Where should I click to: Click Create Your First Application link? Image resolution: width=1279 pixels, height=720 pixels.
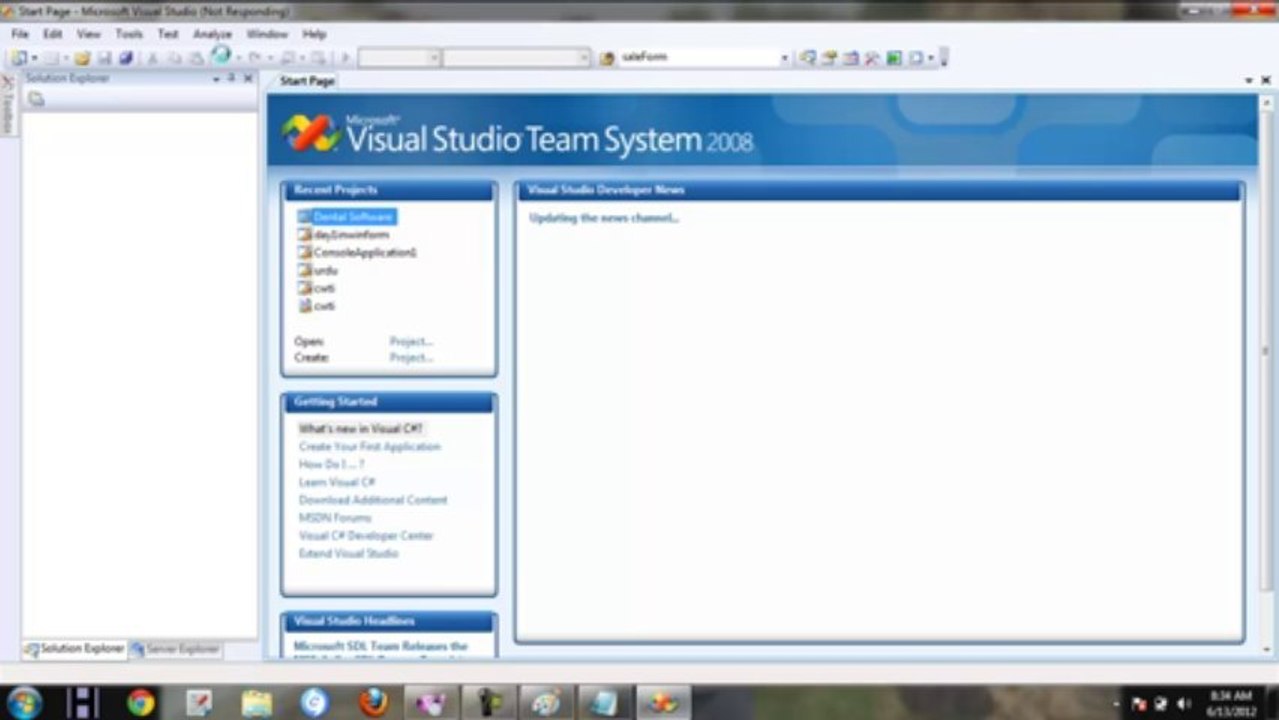(369, 446)
